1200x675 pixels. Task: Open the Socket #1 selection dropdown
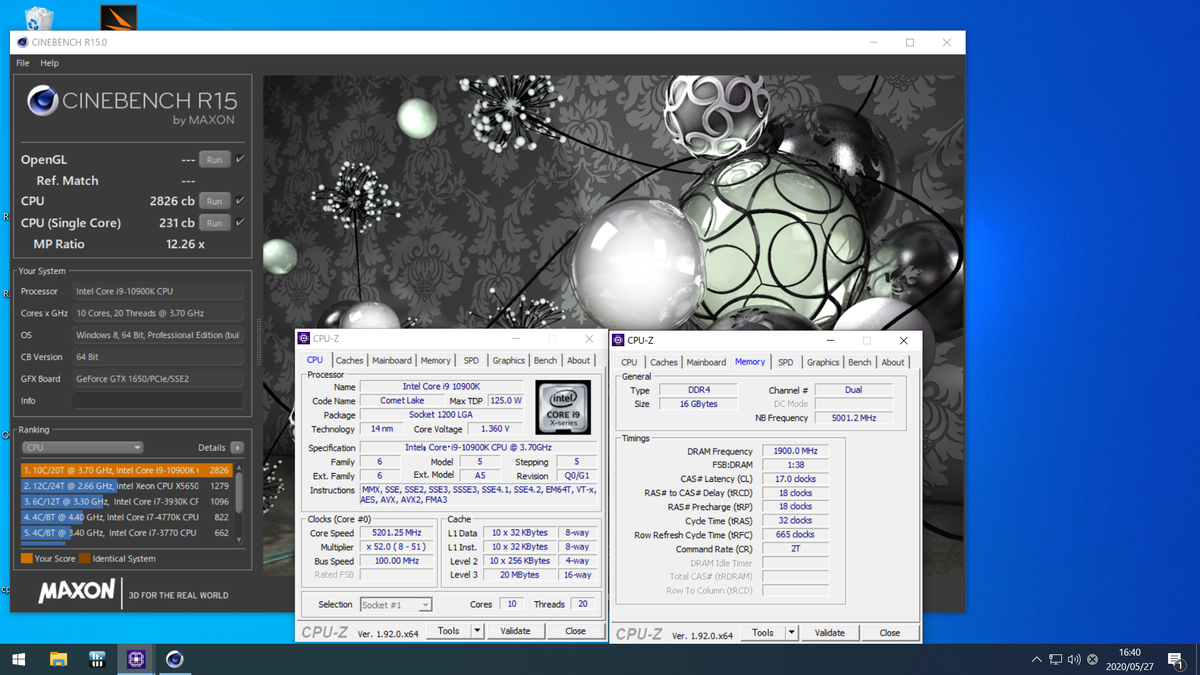click(x=396, y=605)
